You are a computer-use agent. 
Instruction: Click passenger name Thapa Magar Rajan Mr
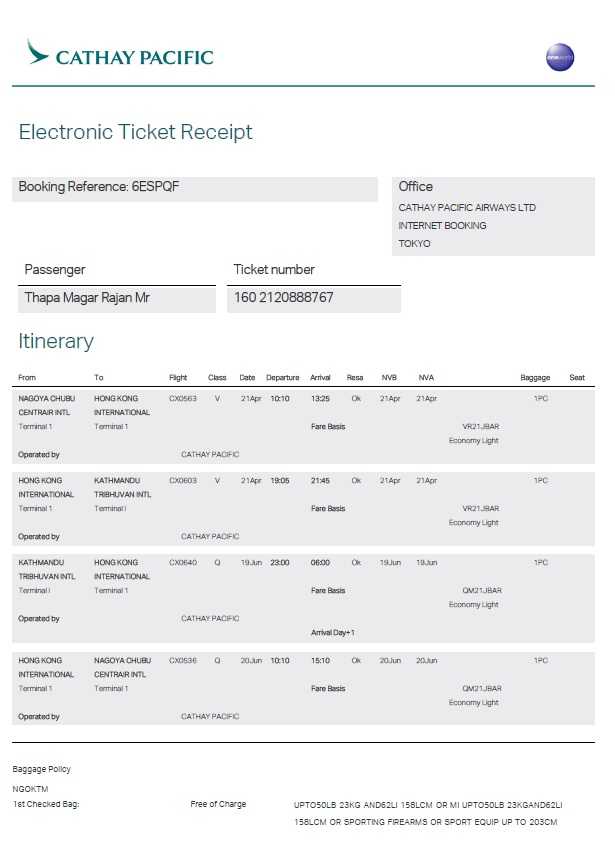click(x=87, y=298)
